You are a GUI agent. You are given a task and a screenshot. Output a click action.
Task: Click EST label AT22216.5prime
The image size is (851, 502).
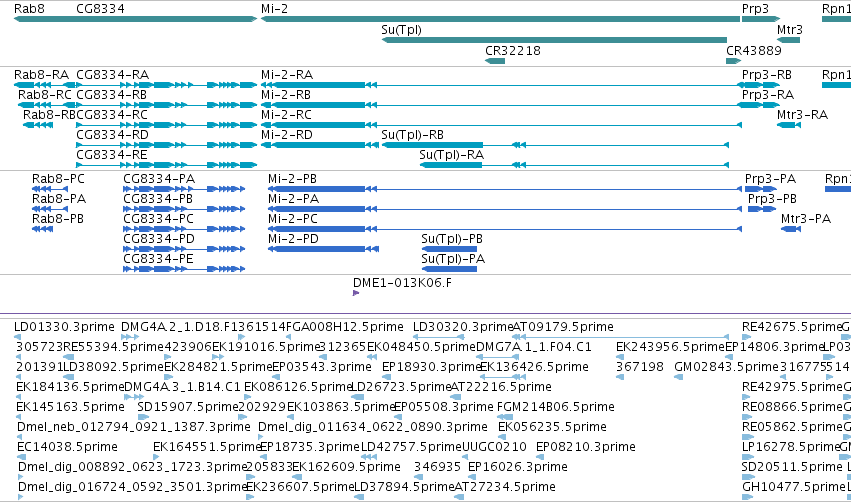[x=502, y=387]
